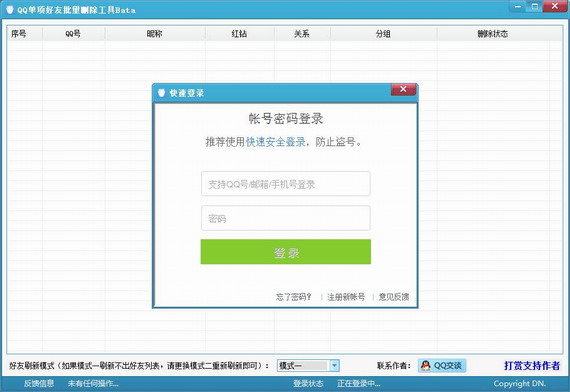Click the 昵称 column header
This screenshot has height=392, width=570.
155,34
